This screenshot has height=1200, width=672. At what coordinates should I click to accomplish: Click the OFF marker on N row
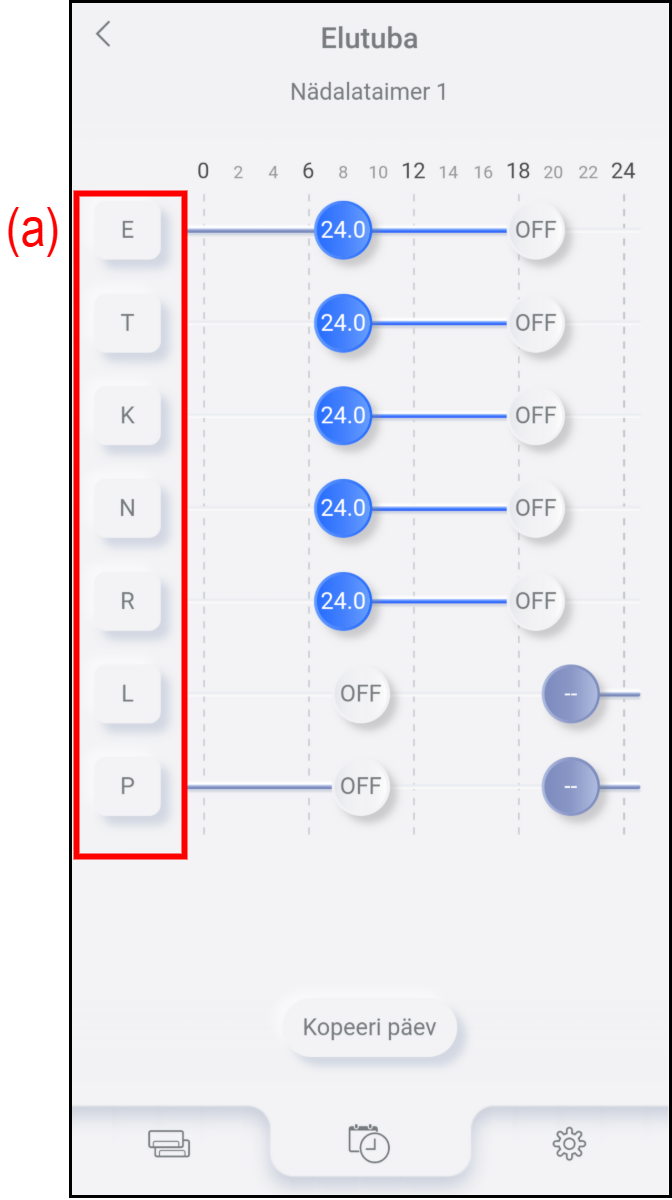coord(535,508)
